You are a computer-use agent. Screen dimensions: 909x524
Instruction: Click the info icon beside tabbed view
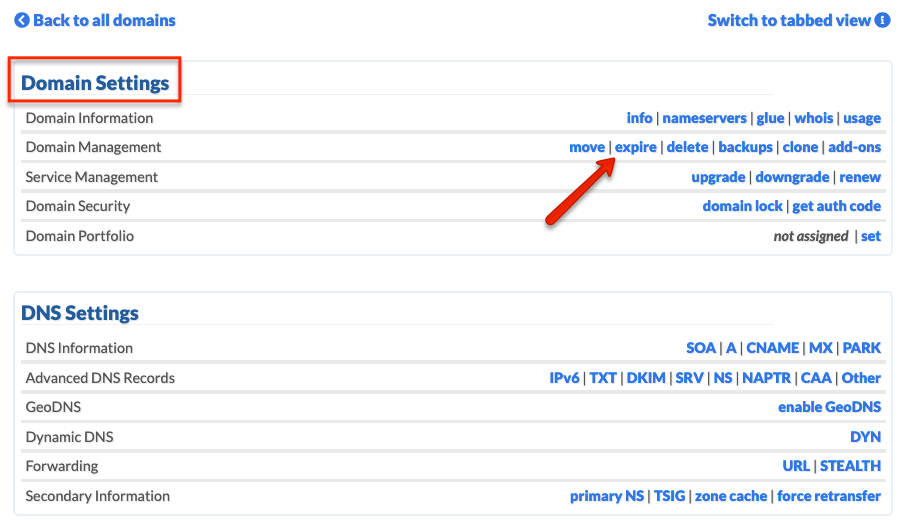click(882, 20)
